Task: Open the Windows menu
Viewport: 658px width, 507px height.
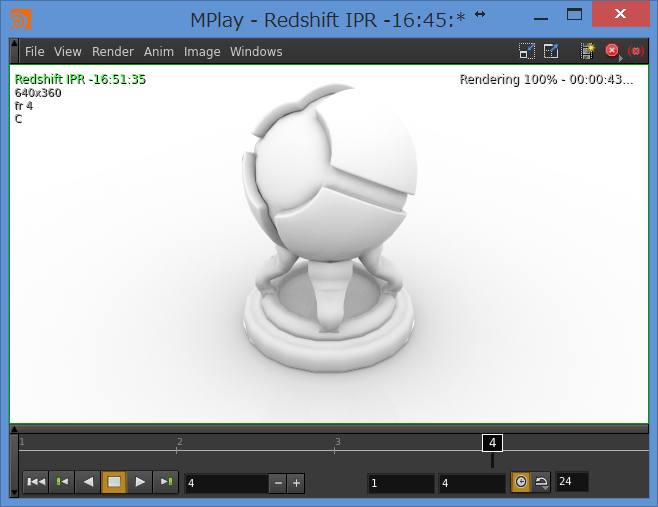Action: (256, 51)
